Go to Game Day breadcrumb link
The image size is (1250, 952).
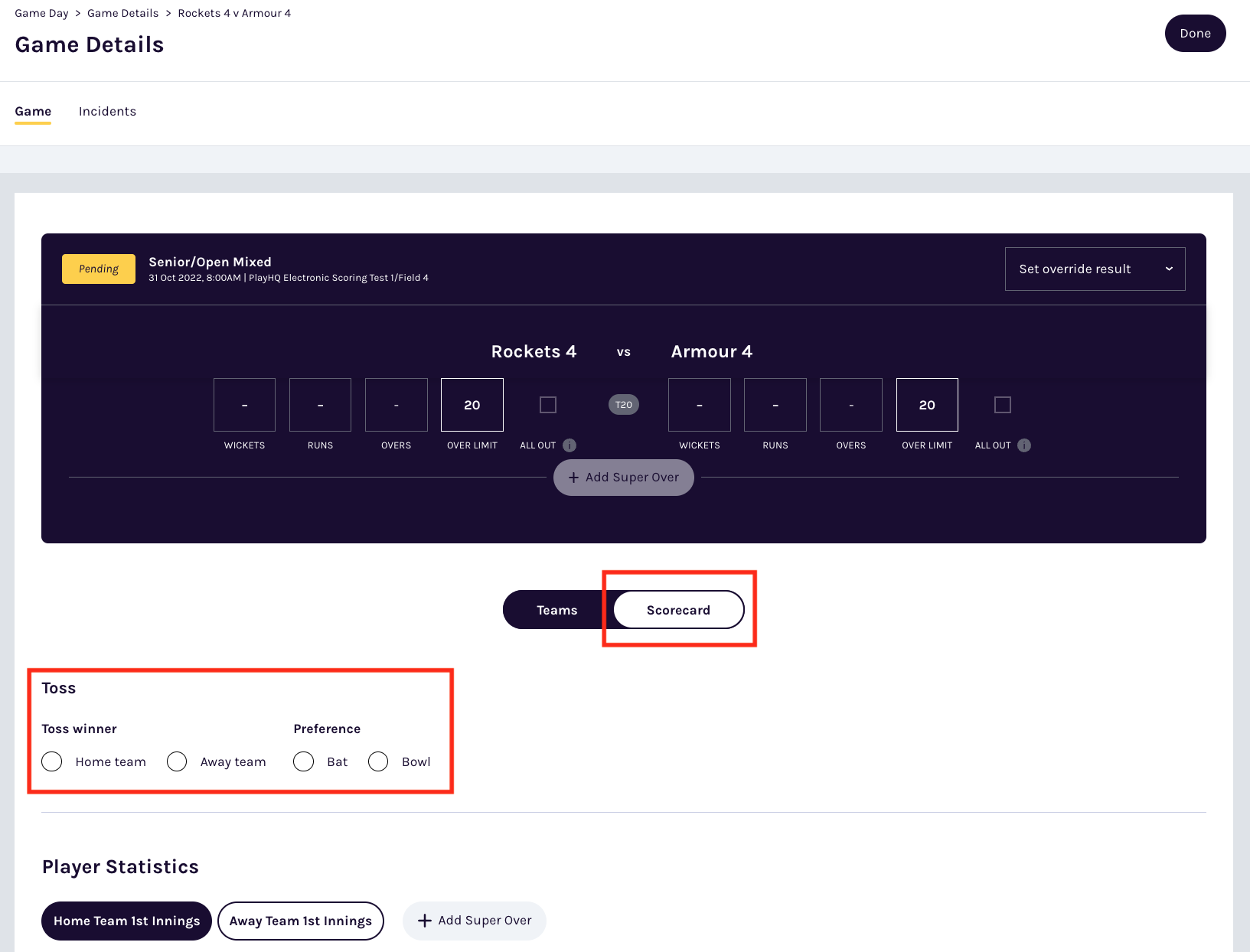tap(41, 13)
